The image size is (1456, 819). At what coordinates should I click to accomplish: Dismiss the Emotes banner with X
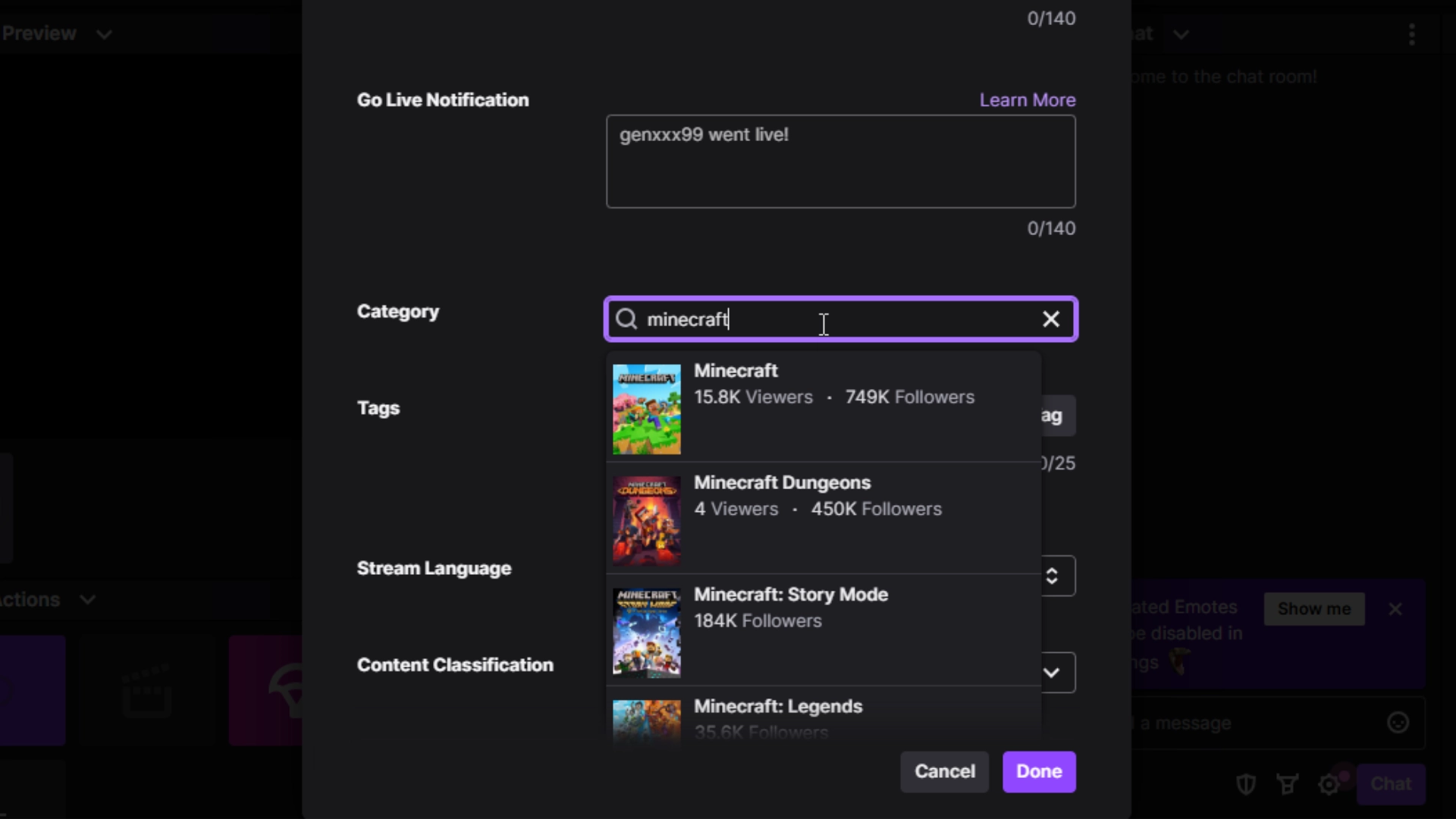coord(1395,609)
